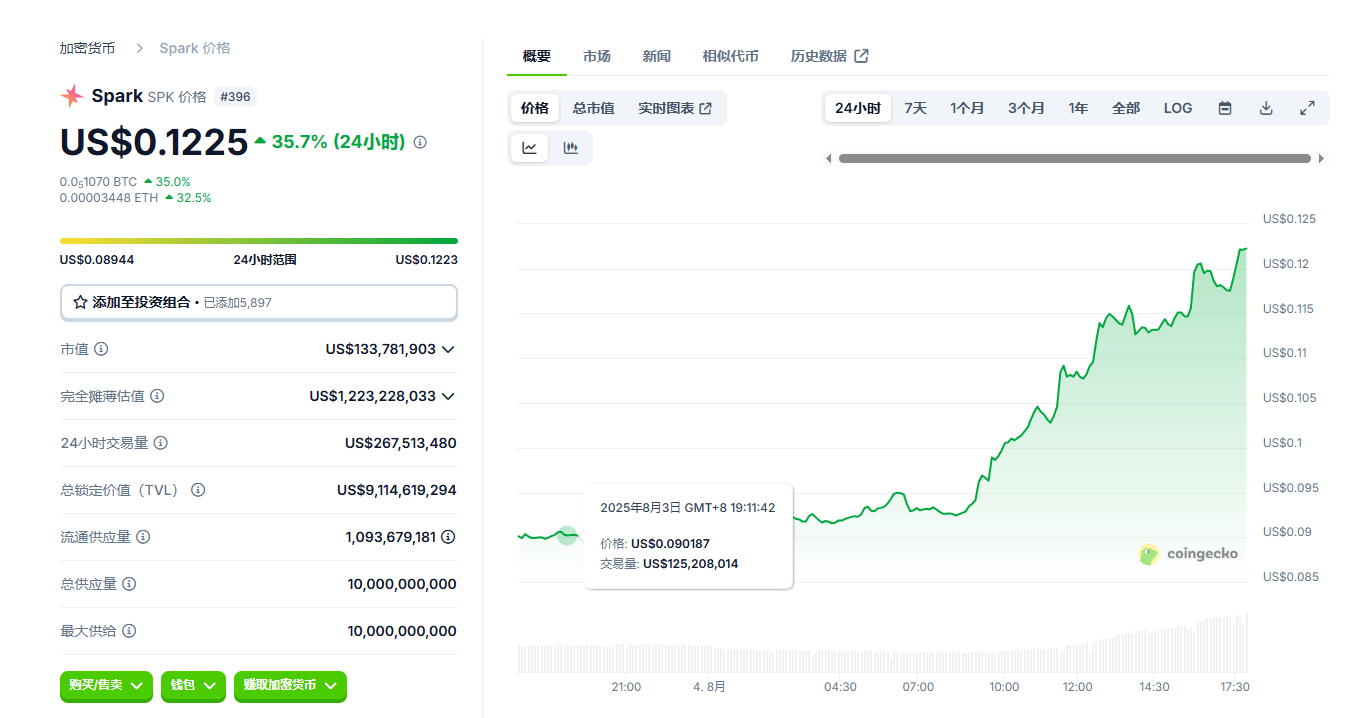
Task: Open the 24-hour change info icon
Action: [x=420, y=143]
